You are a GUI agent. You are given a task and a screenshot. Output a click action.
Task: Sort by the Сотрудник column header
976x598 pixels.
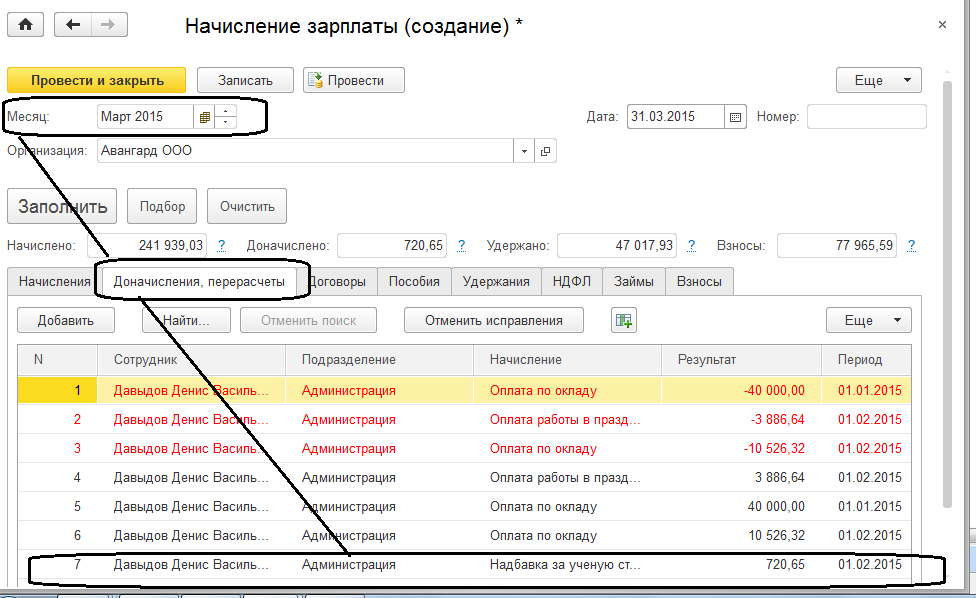pyautogui.click(x=191, y=360)
